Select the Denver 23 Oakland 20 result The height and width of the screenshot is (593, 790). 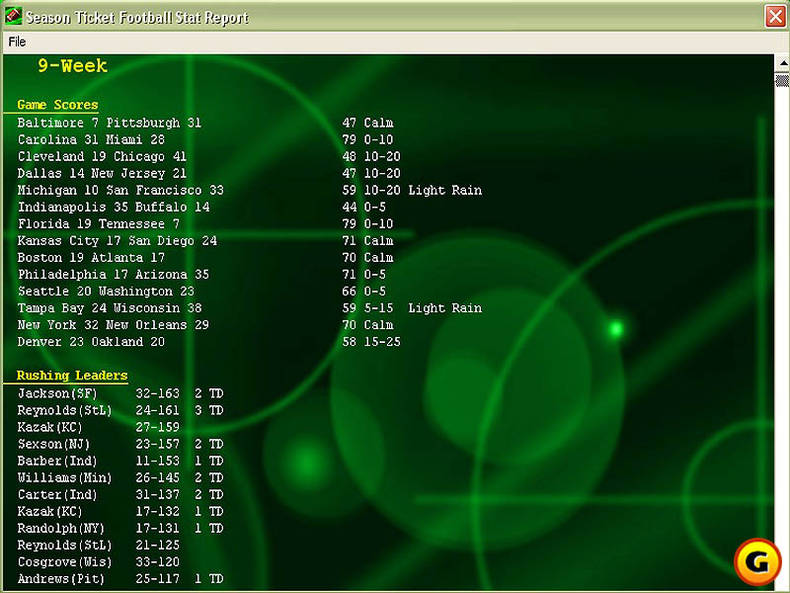[x=91, y=342]
